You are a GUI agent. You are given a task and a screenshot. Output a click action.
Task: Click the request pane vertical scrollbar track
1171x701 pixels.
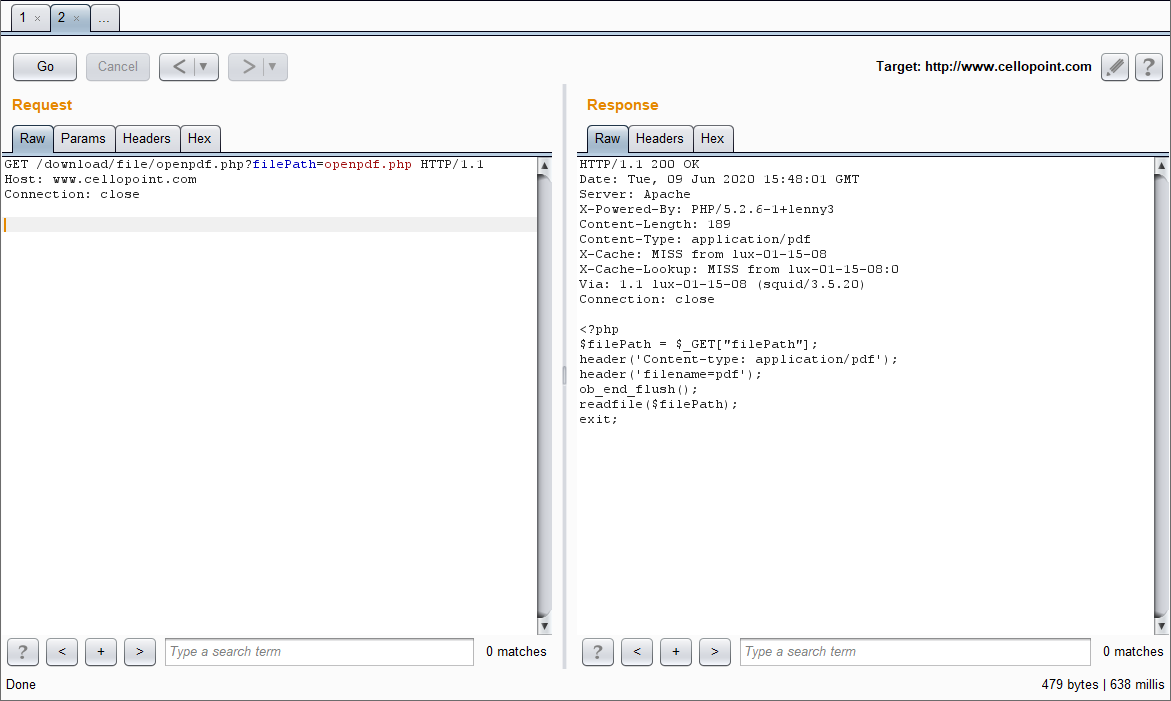coord(544,396)
